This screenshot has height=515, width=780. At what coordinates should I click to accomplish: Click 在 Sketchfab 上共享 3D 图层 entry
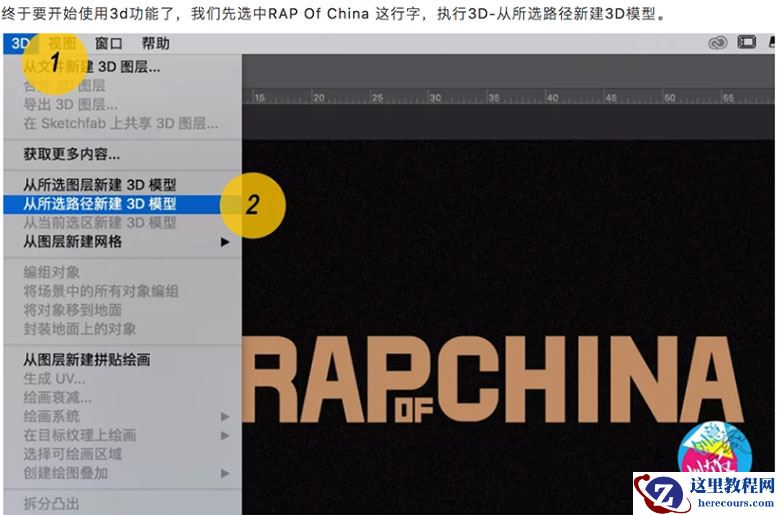click(122, 123)
